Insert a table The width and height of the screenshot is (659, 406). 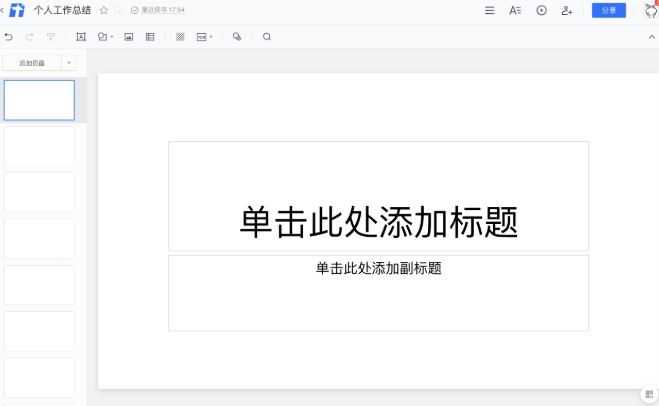(150, 37)
